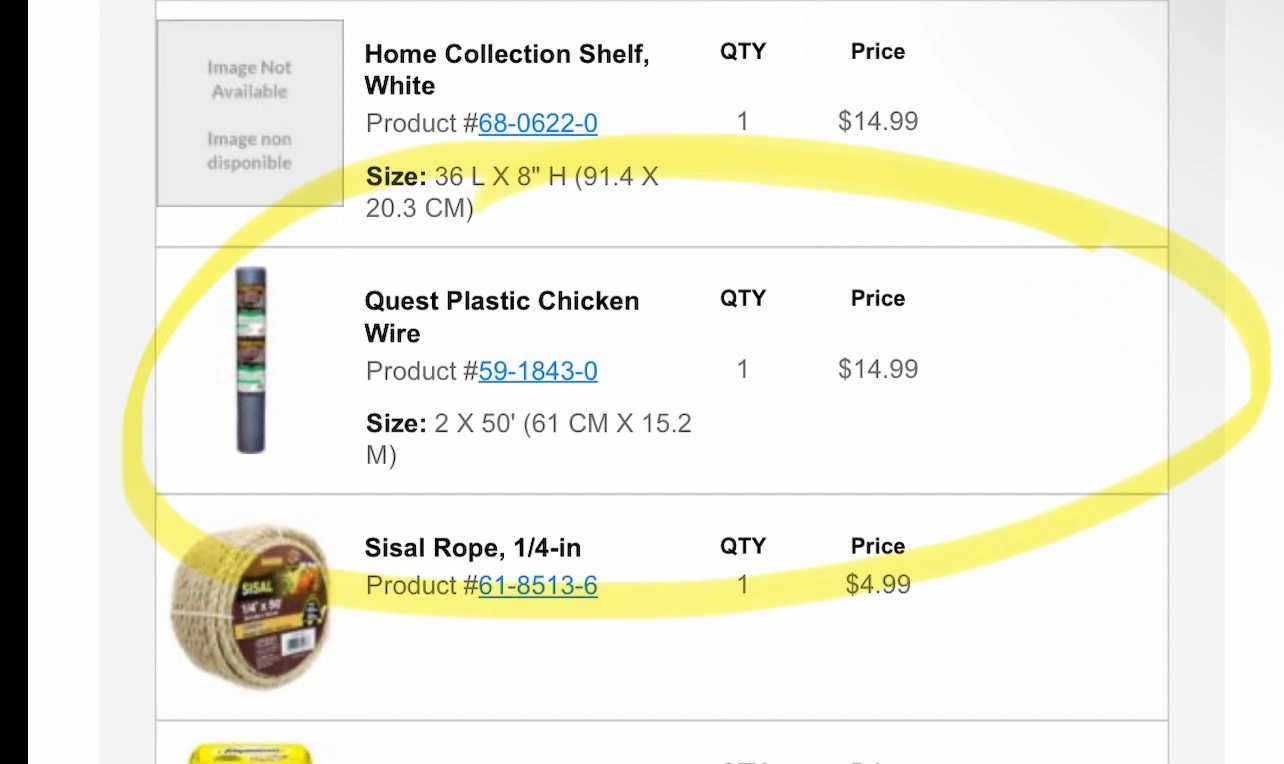Click the Image Not Available placeholder
Image resolution: width=1284 pixels, height=764 pixels.
coord(250,114)
